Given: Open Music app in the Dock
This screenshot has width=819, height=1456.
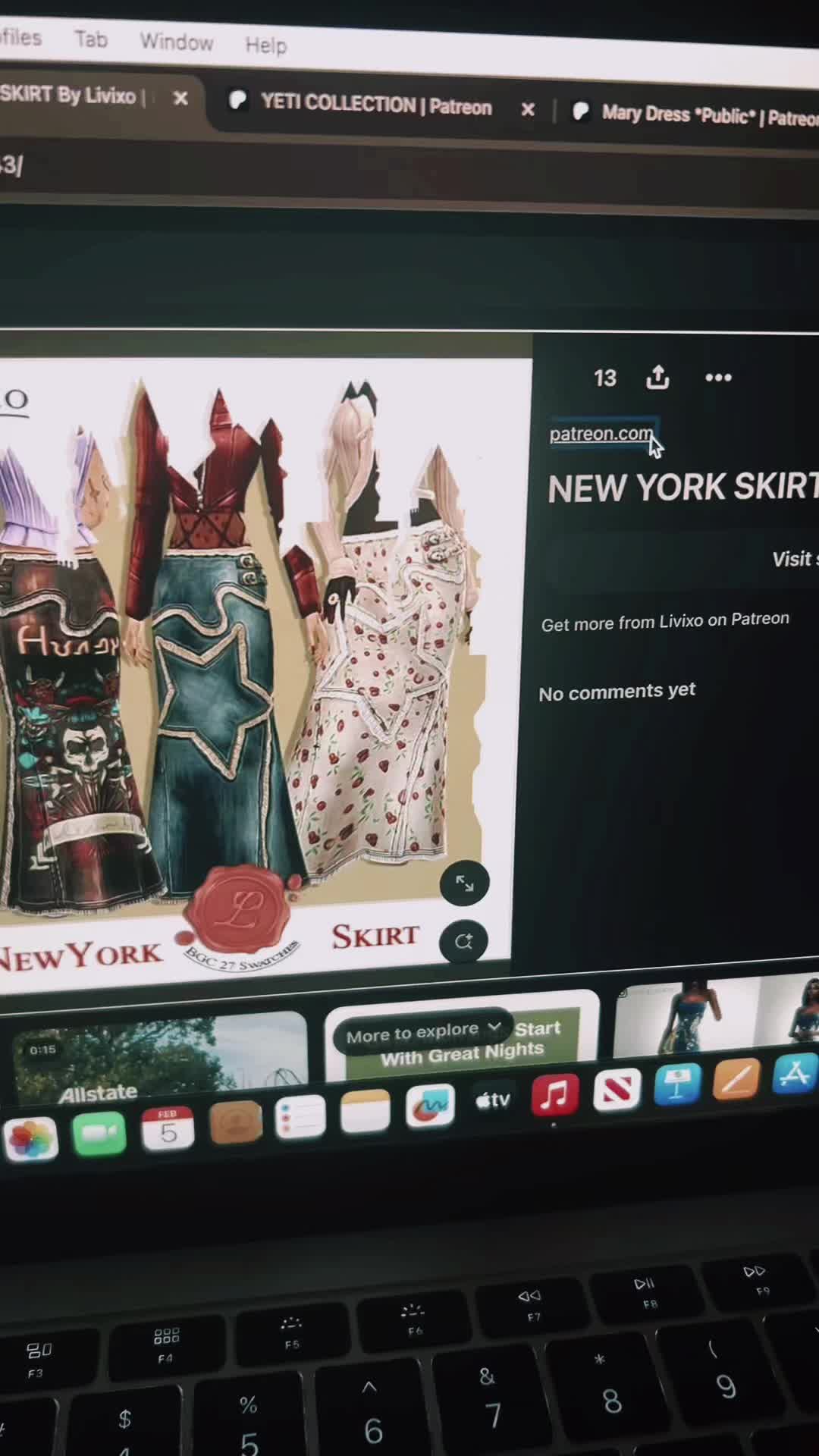Looking at the screenshot, I should (x=555, y=1094).
